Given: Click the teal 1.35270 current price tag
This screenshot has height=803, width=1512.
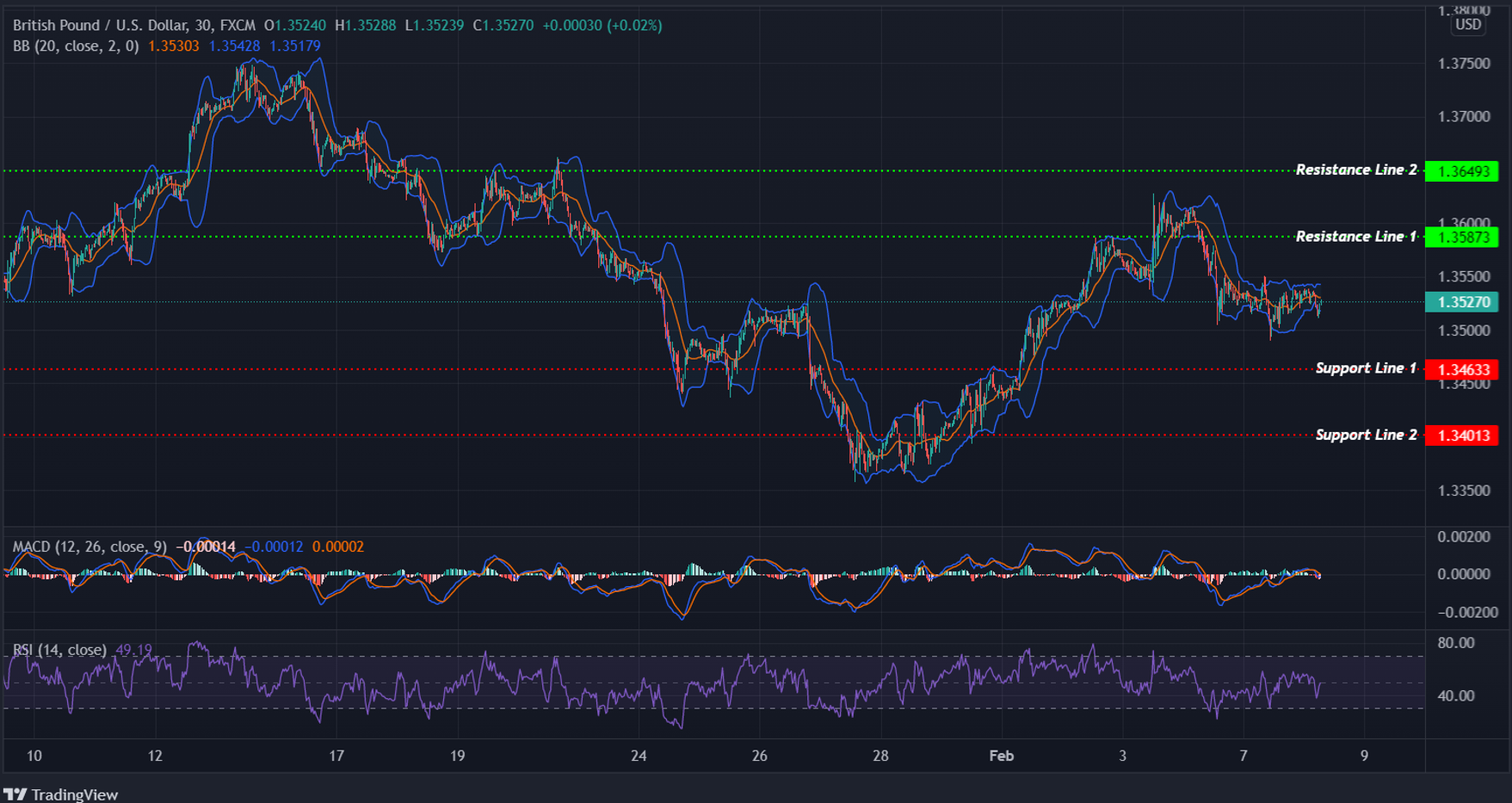Looking at the screenshot, I should [1464, 303].
